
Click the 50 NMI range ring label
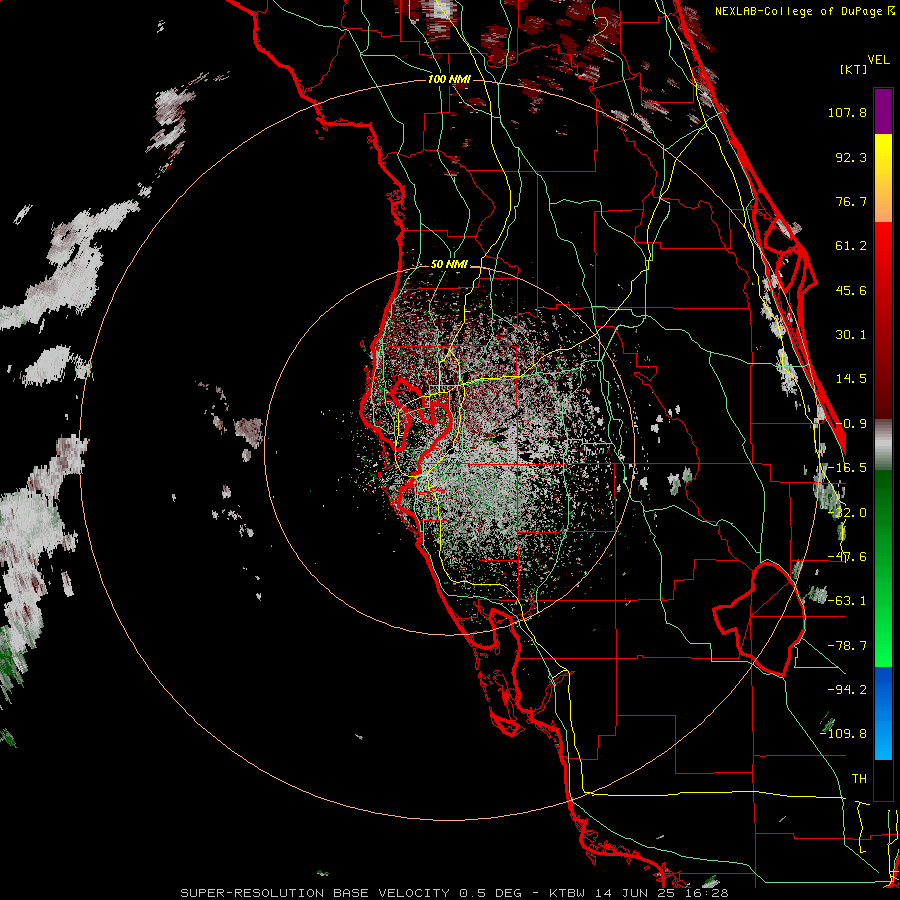tap(449, 265)
